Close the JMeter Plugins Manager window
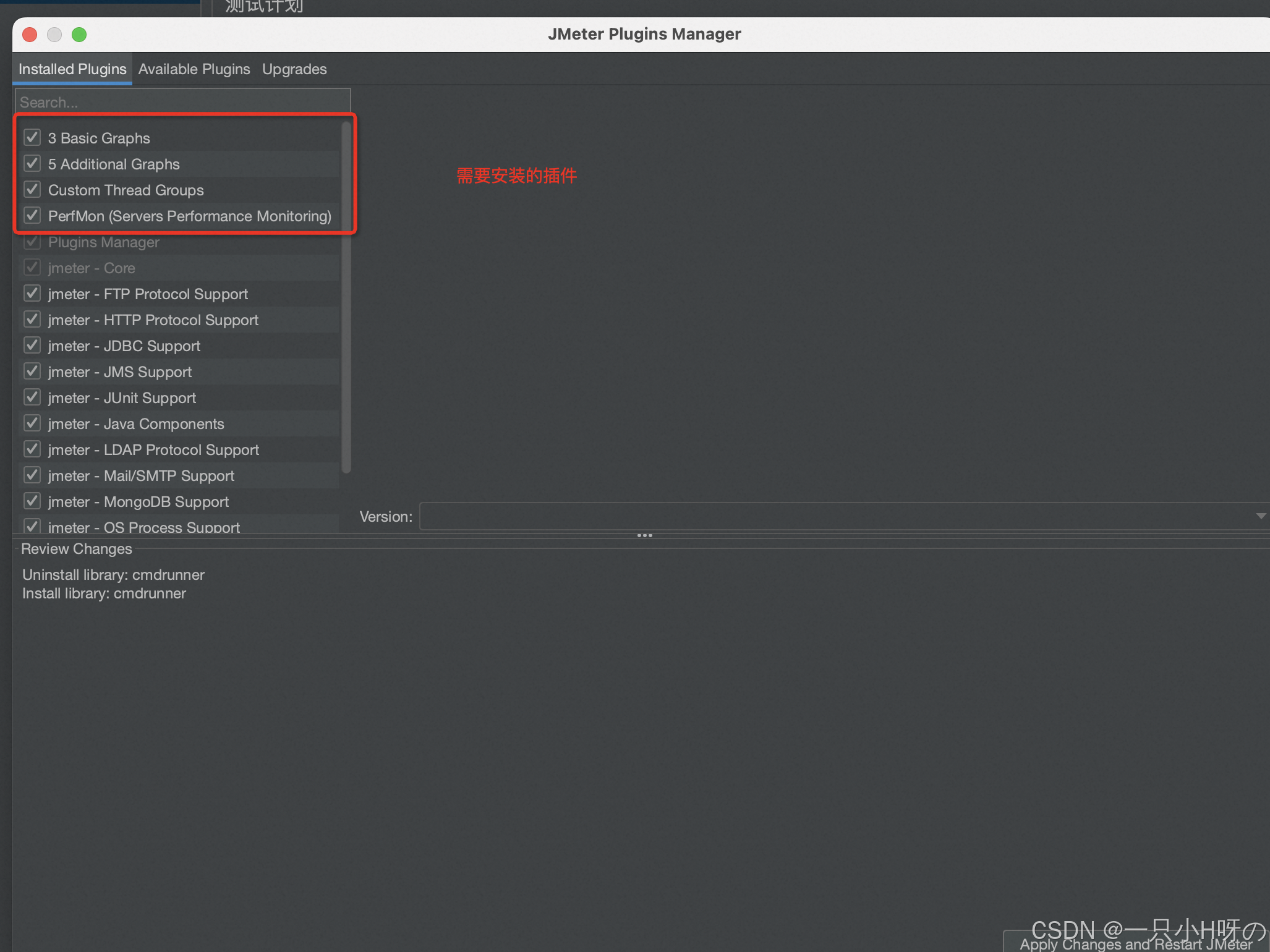Screen dimensions: 1270x952 pyautogui.click(x=30, y=35)
